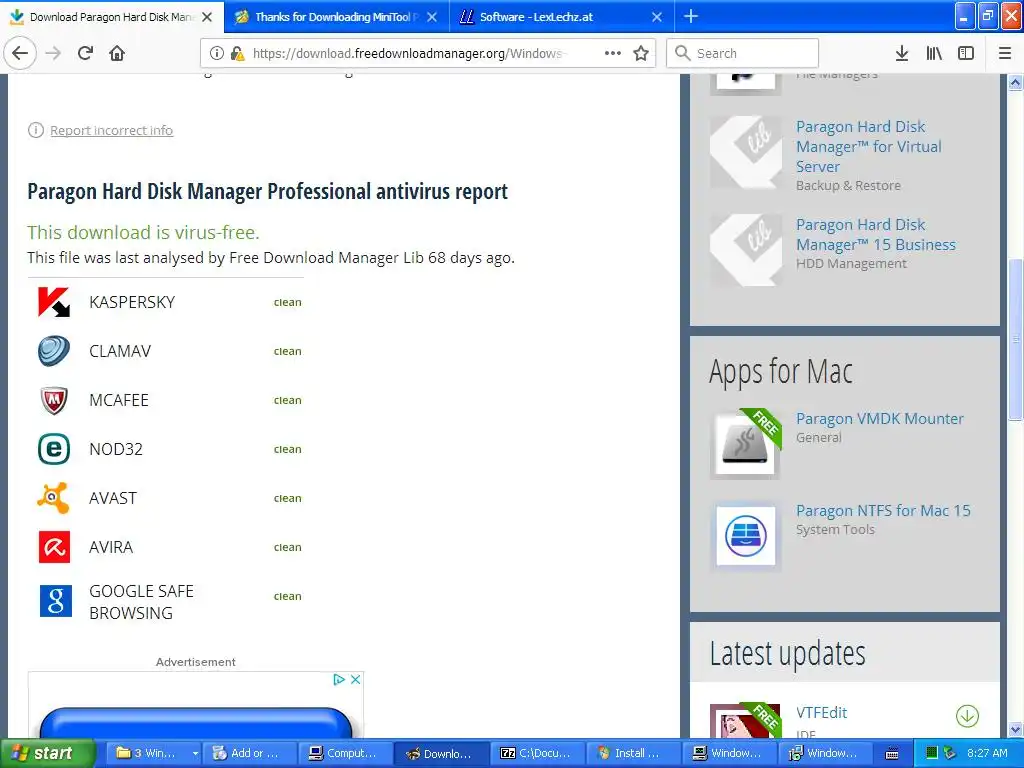Open a new tab with the plus button
Screen dimensions: 1024x768
691,16
